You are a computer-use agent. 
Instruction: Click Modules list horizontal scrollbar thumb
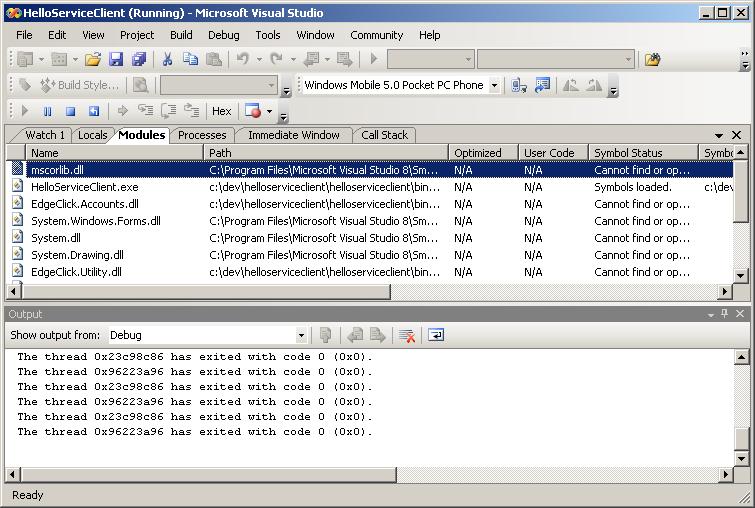coord(206,291)
